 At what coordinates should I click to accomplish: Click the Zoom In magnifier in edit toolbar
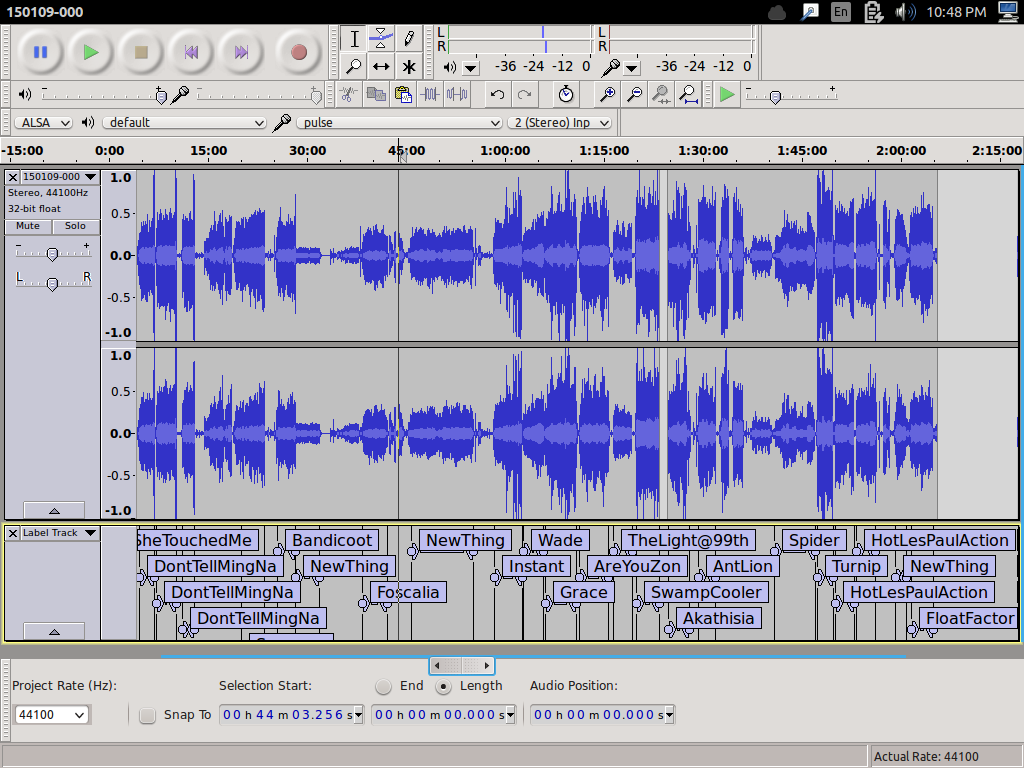607,94
